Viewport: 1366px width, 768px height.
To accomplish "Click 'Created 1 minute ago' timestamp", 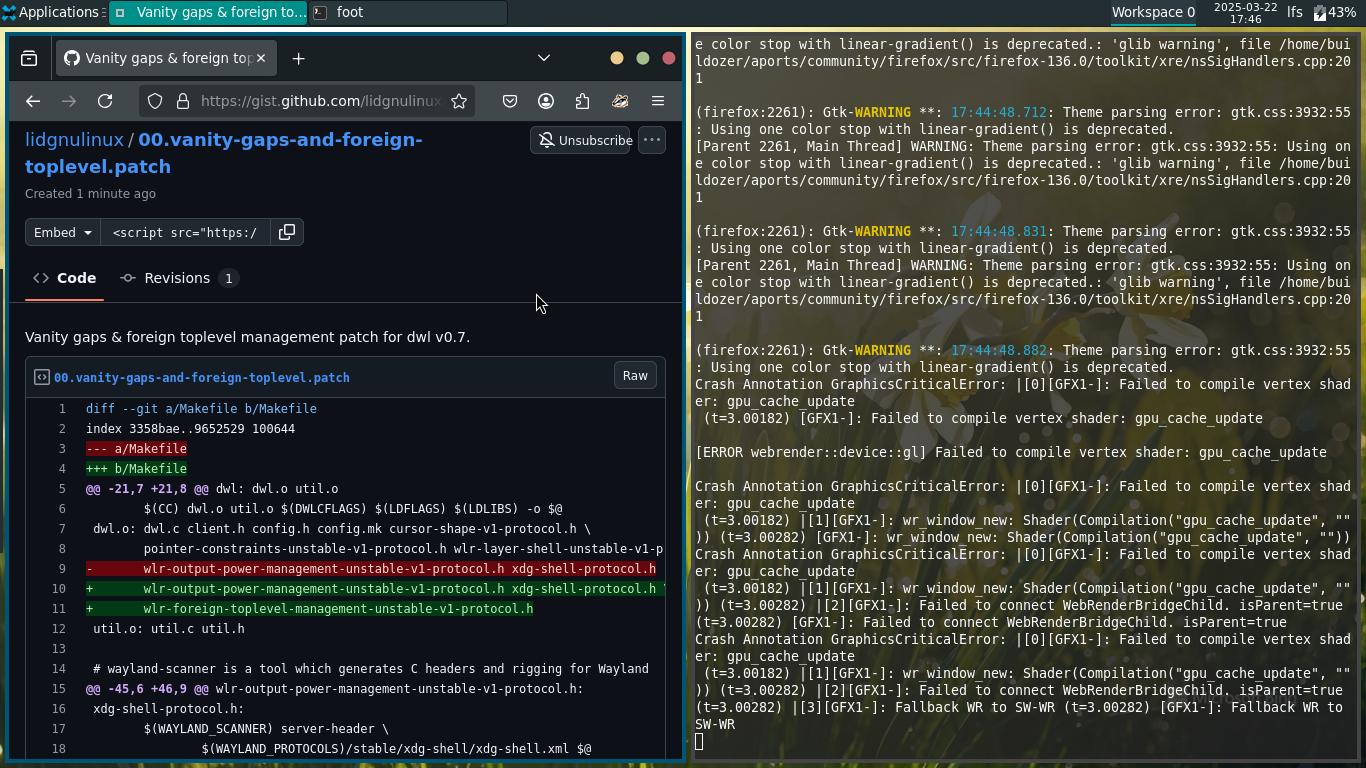I will click(90, 194).
